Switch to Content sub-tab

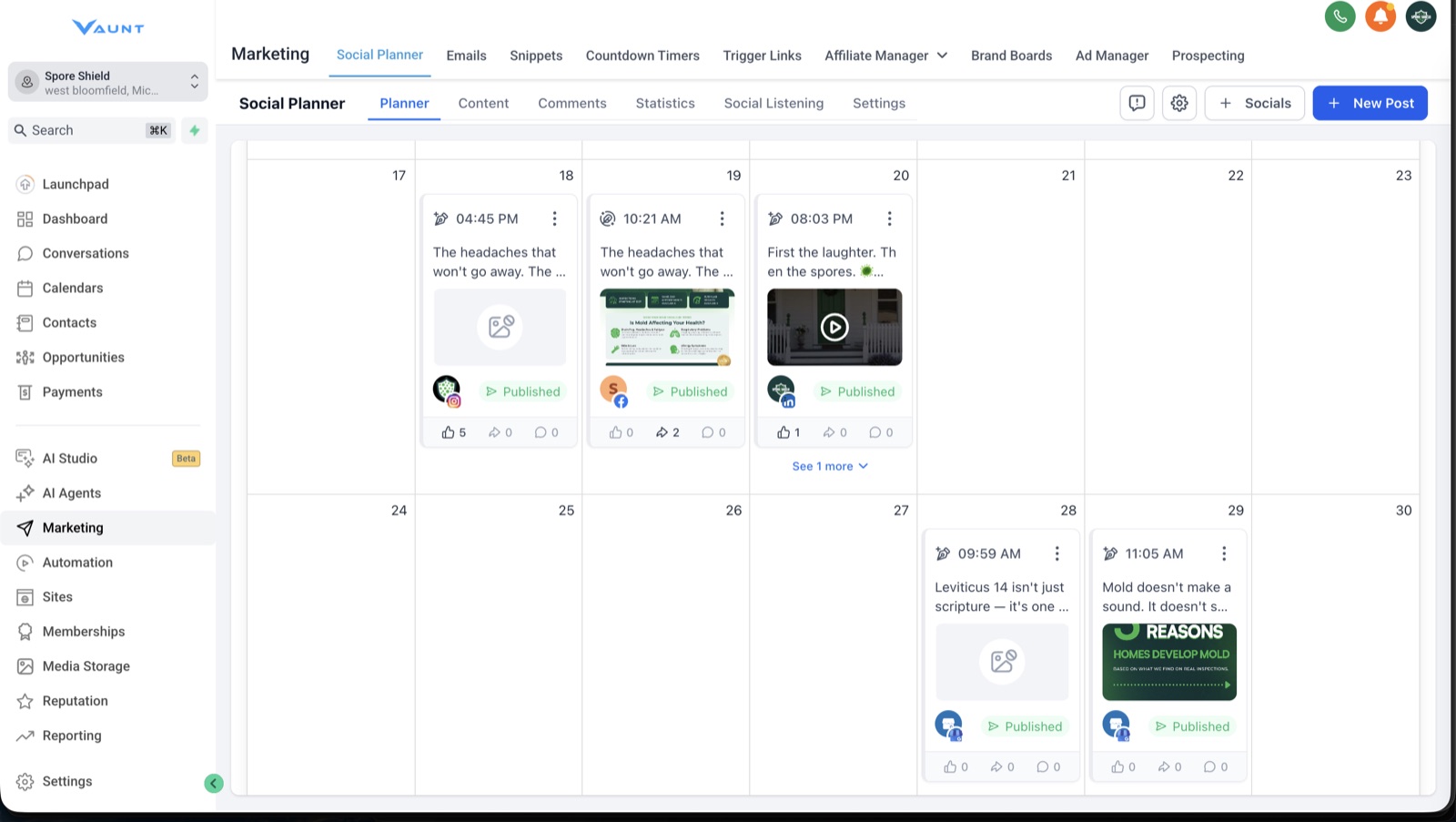(x=483, y=103)
